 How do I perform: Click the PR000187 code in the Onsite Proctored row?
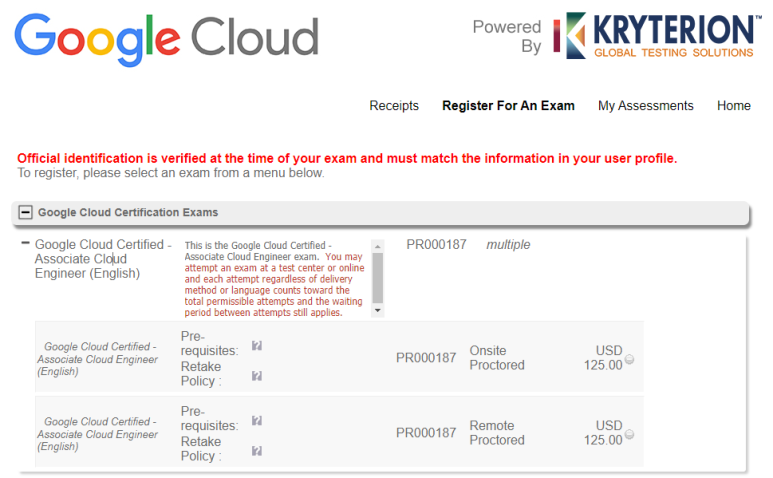[x=426, y=358]
